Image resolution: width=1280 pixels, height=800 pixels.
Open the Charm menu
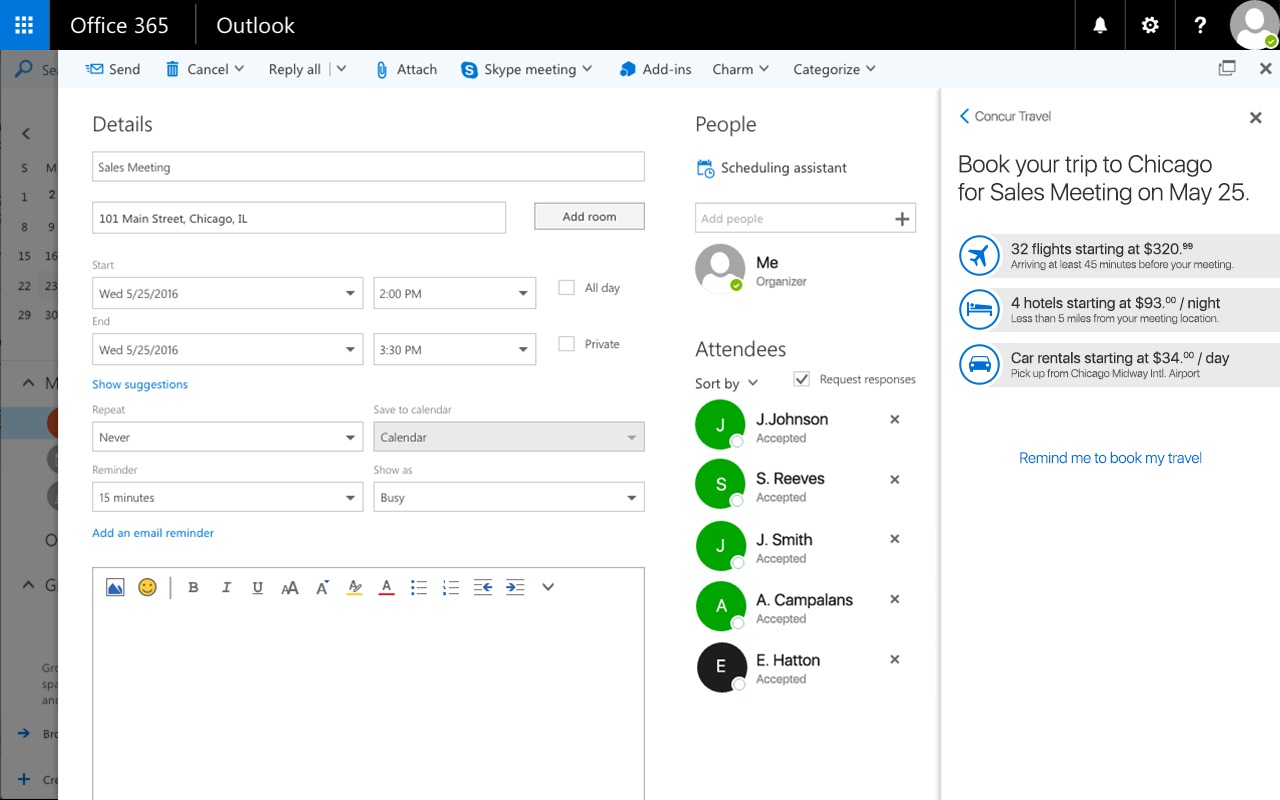[x=741, y=69]
